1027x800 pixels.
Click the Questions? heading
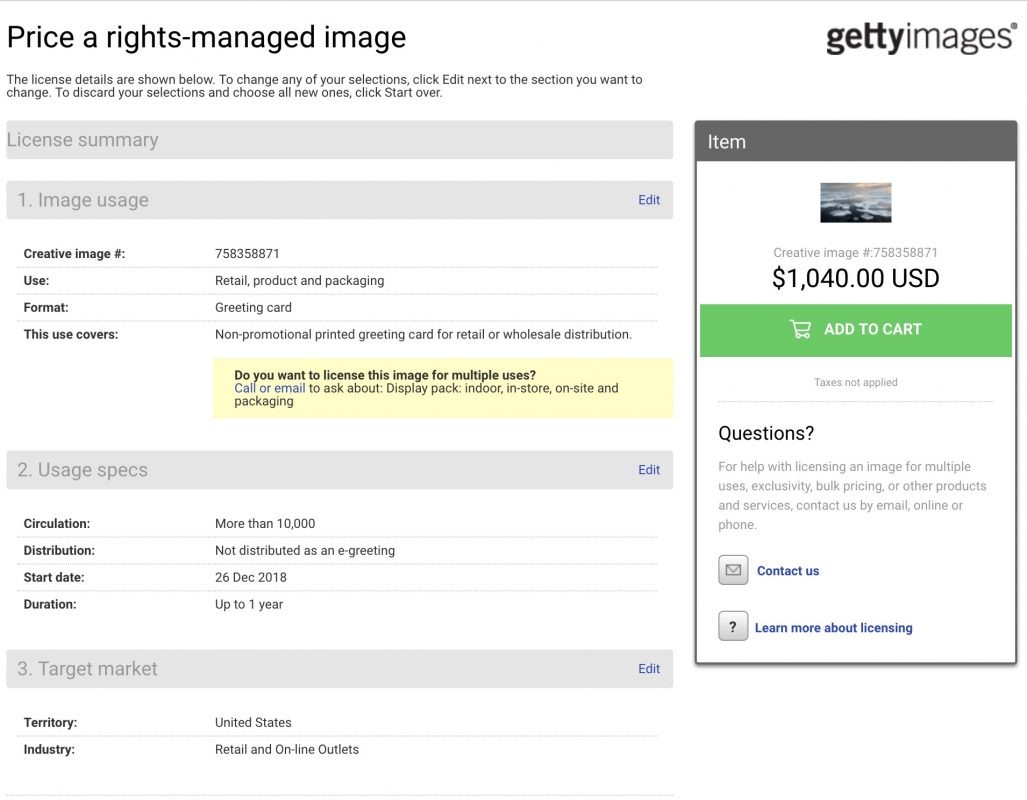pos(766,433)
